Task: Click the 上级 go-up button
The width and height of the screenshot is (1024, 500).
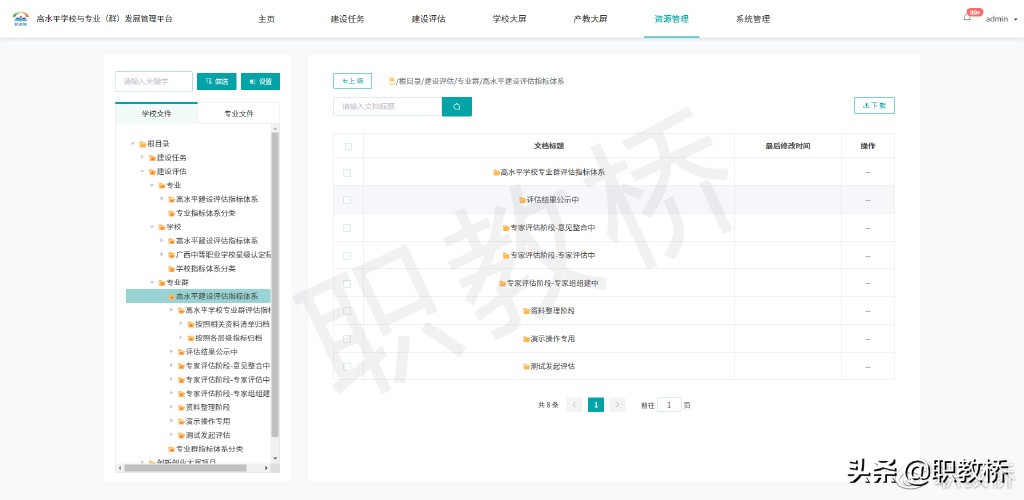Action: [353, 81]
